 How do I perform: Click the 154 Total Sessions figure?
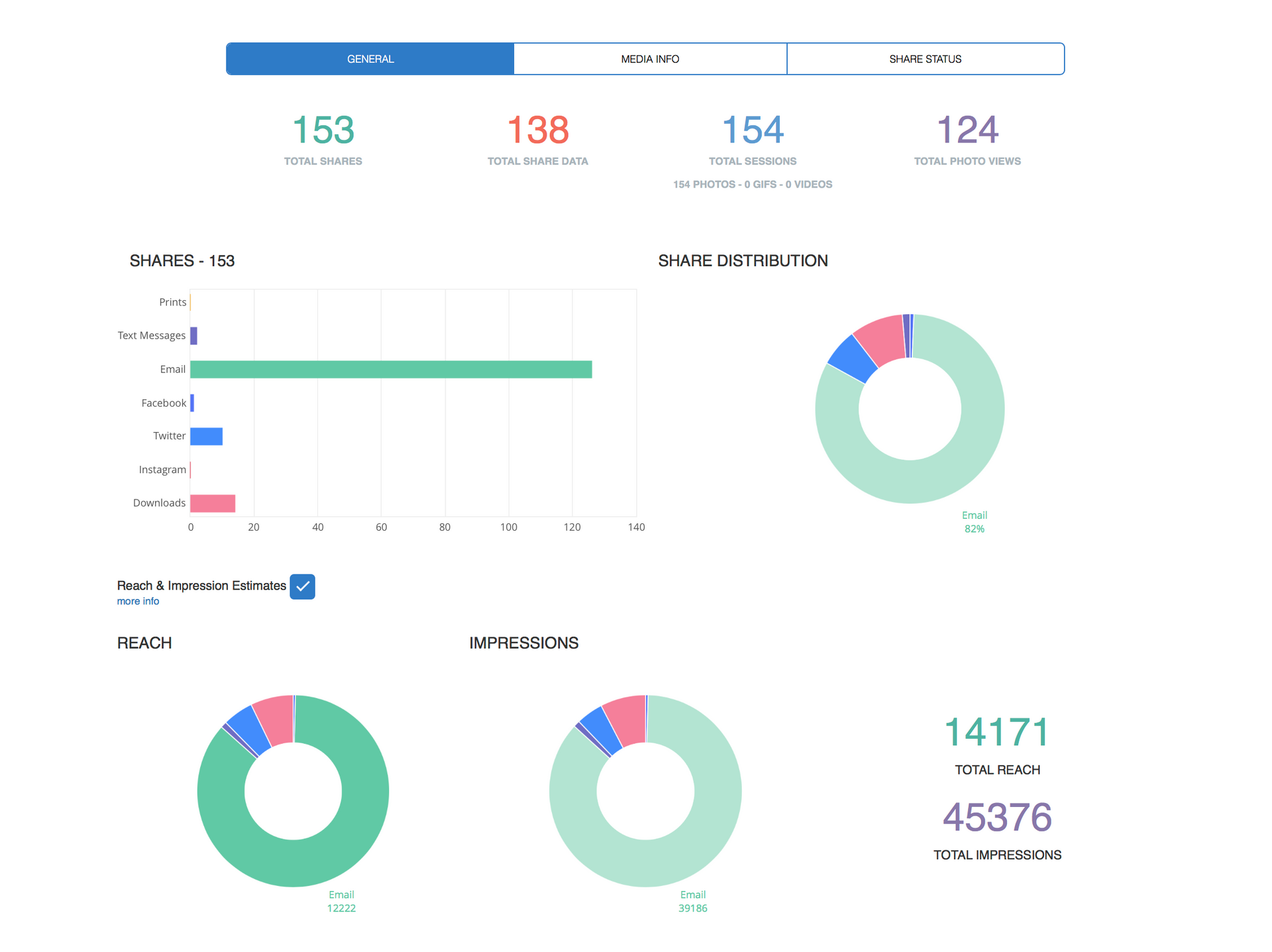point(753,130)
